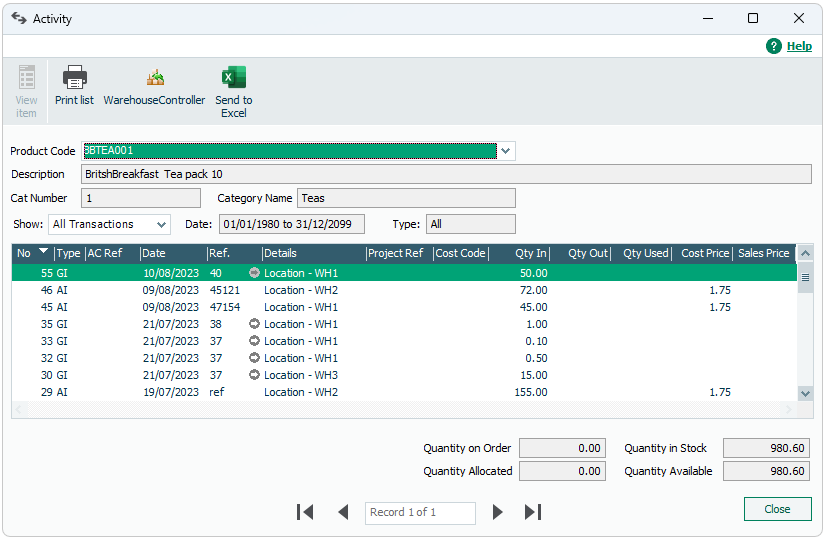Go to the first record

[x=306, y=512]
